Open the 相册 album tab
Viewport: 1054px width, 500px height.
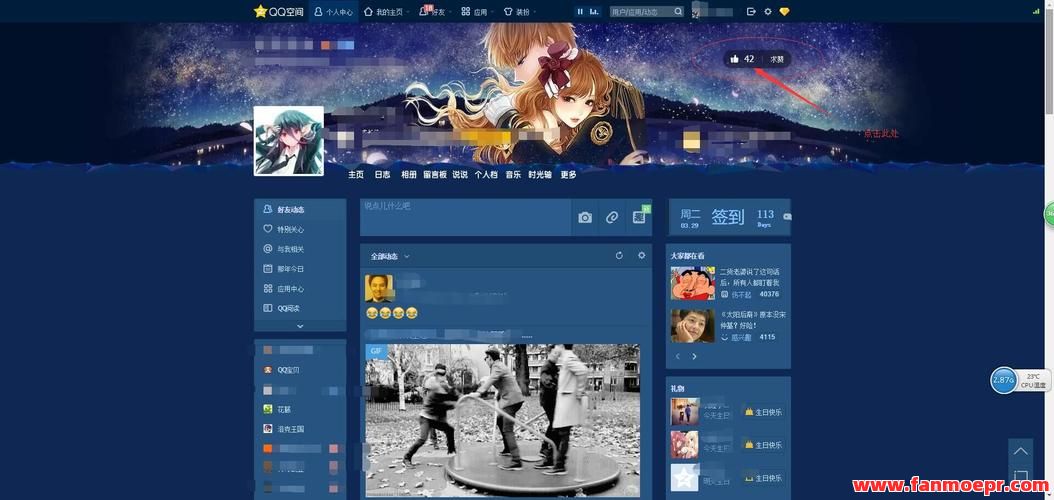click(x=408, y=174)
